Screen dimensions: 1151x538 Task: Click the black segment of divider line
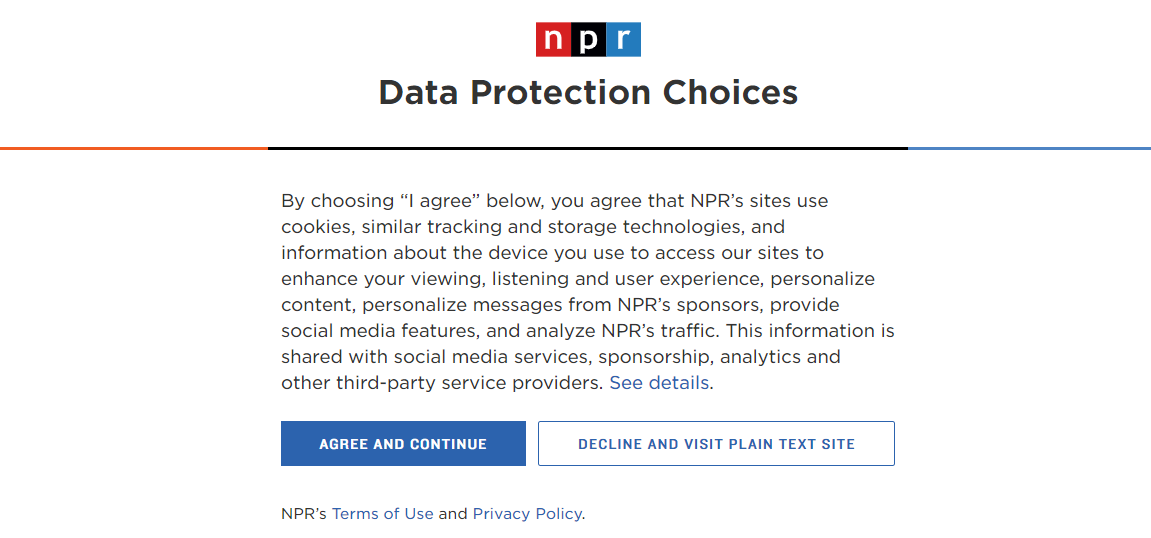588,148
